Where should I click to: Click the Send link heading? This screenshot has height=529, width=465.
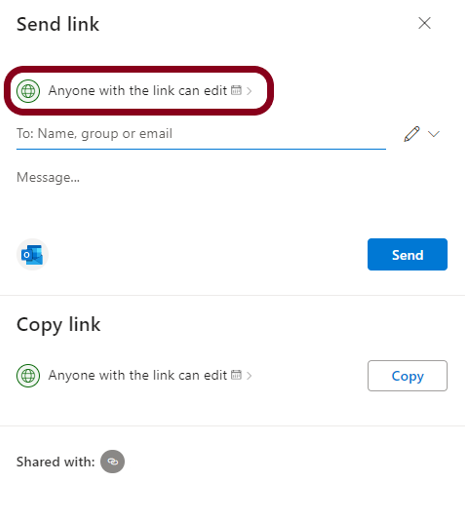(x=58, y=24)
